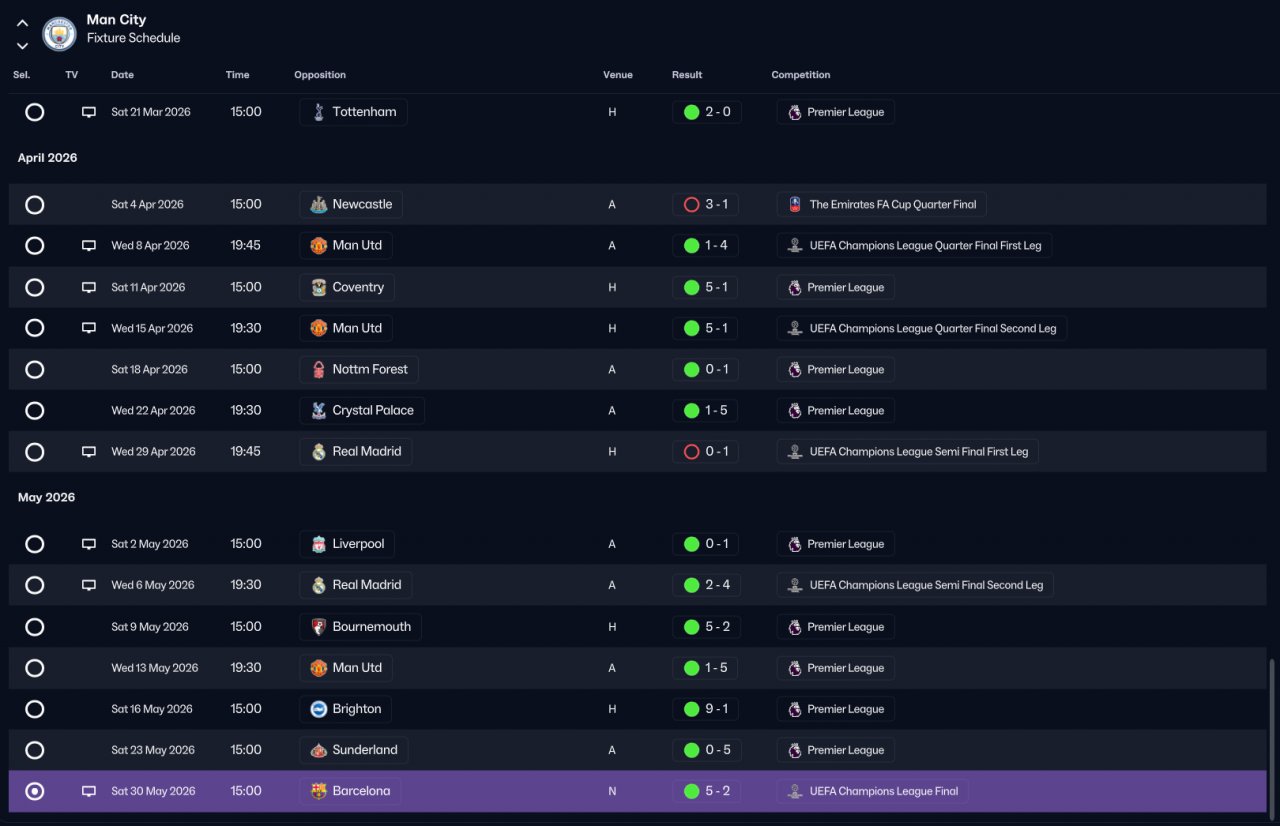Click the Man City club badge

click(60, 33)
